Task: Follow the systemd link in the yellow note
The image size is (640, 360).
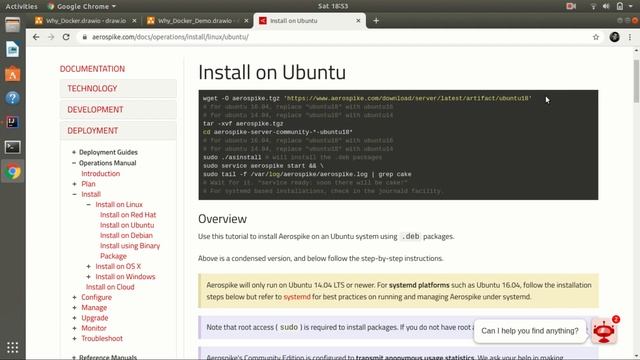Action: click(297, 297)
